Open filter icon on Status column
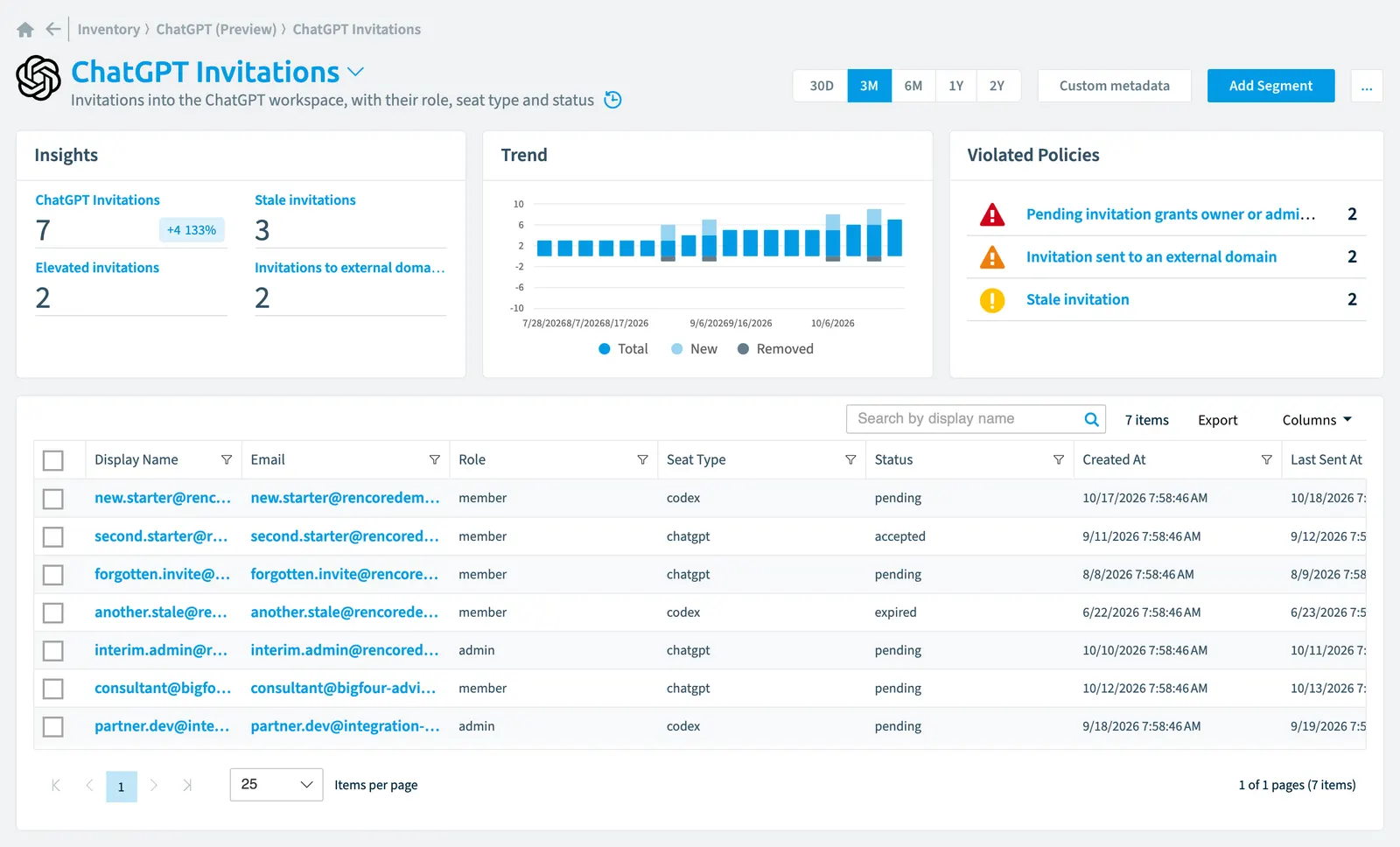 pos(1059,459)
